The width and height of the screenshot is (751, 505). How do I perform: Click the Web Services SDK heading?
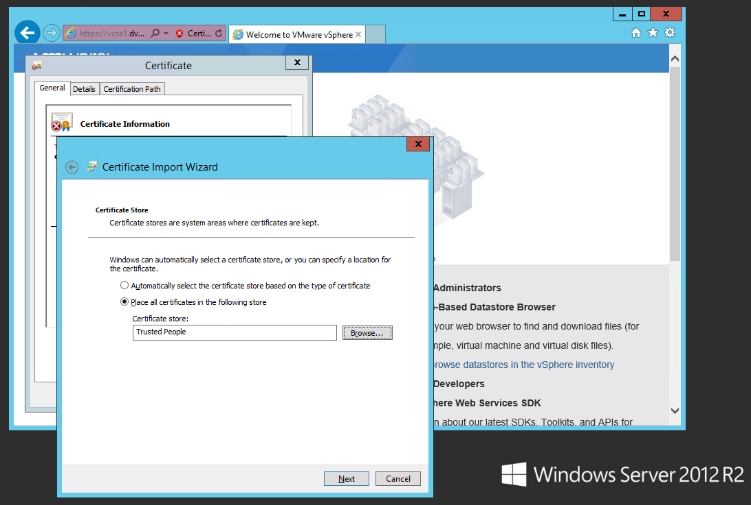click(486, 403)
